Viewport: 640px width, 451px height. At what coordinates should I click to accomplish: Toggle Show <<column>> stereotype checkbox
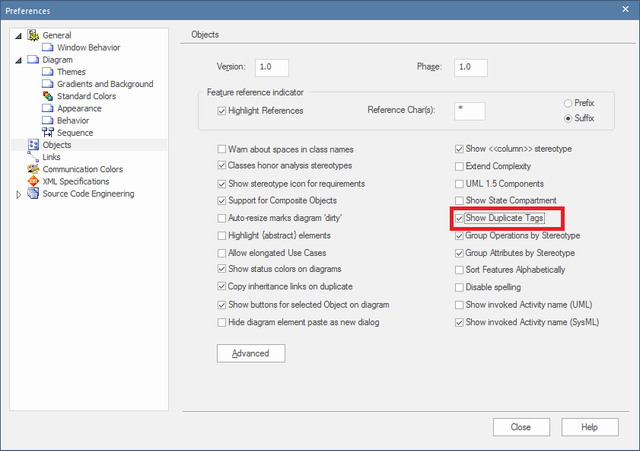coord(459,149)
